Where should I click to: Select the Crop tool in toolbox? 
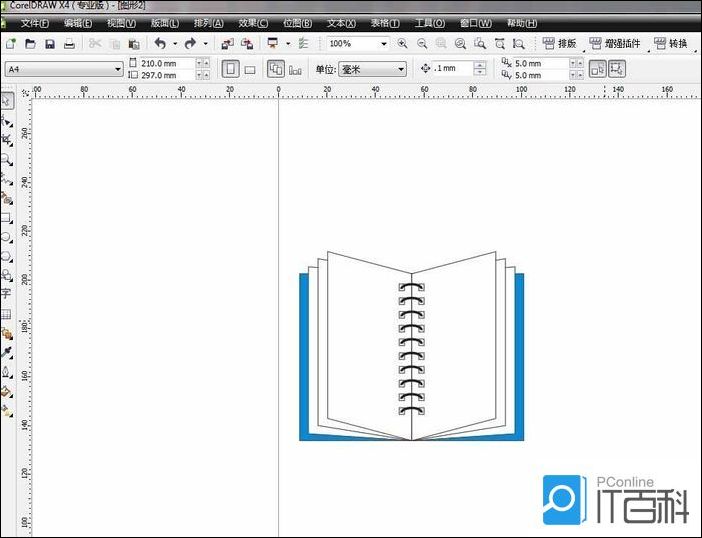pyautogui.click(x=6, y=140)
